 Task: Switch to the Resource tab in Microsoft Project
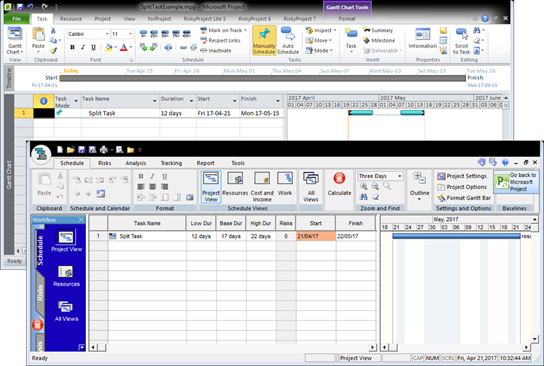(71, 19)
